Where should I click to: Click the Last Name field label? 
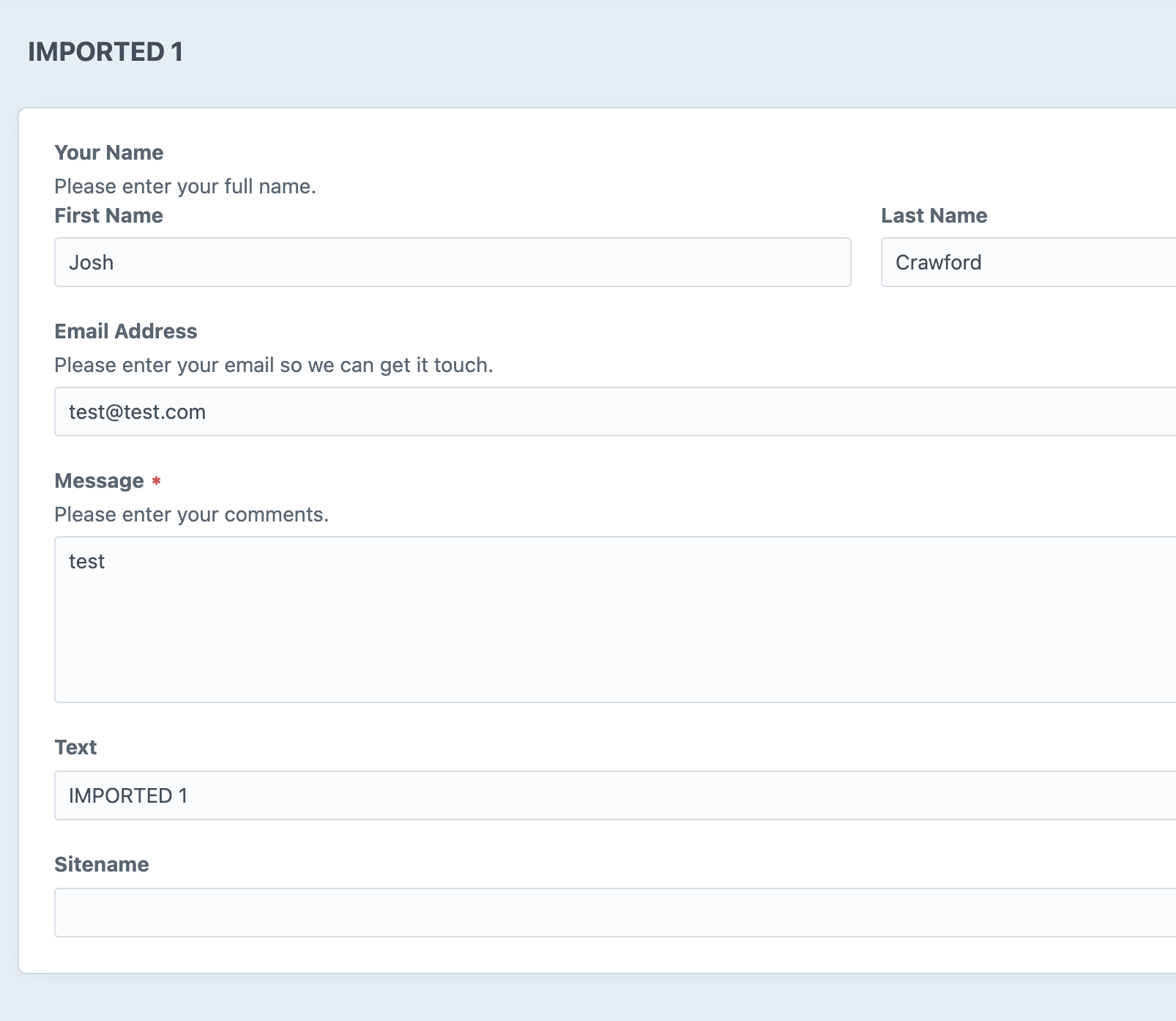coord(934,215)
